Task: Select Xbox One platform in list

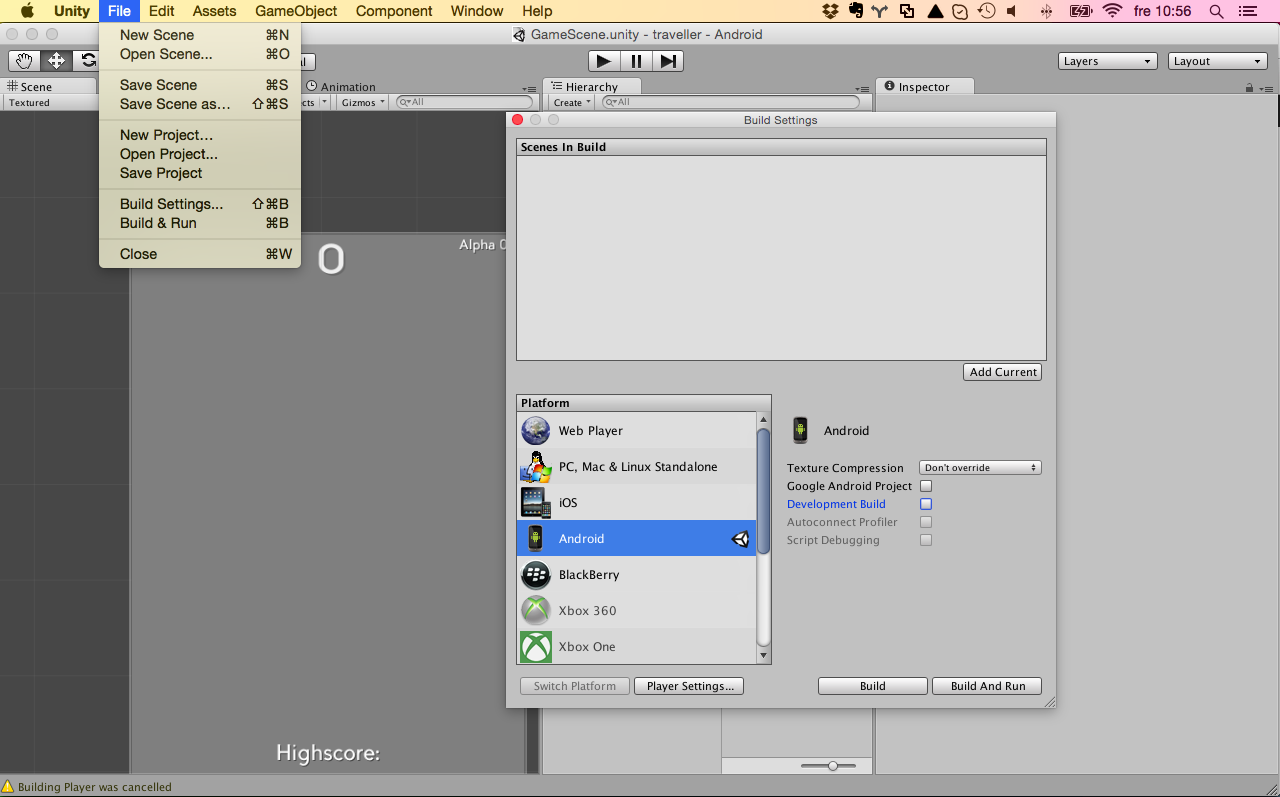Action: (x=637, y=647)
